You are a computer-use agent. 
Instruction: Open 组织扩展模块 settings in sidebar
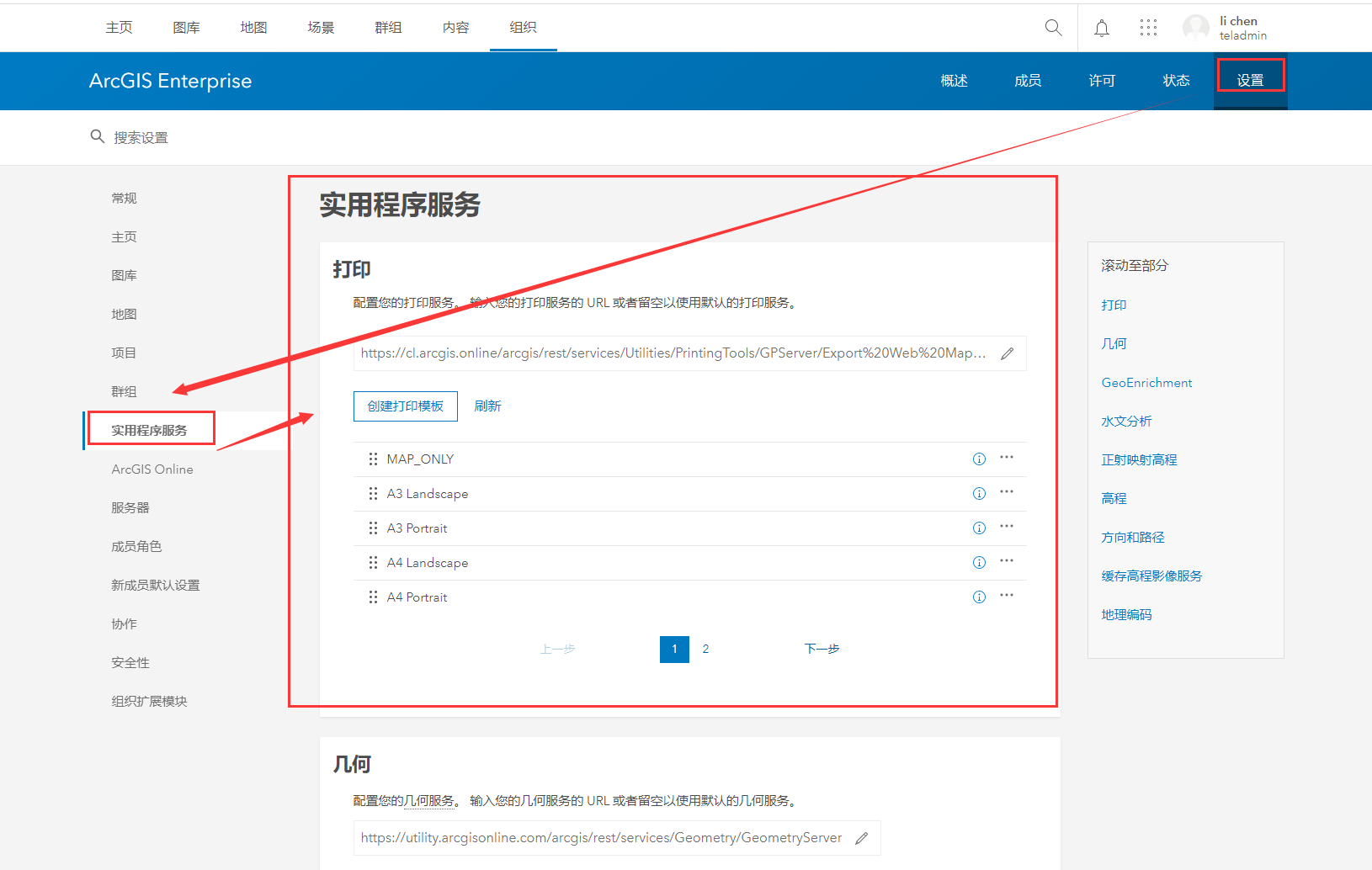pyautogui.click(x=150, y=702)
